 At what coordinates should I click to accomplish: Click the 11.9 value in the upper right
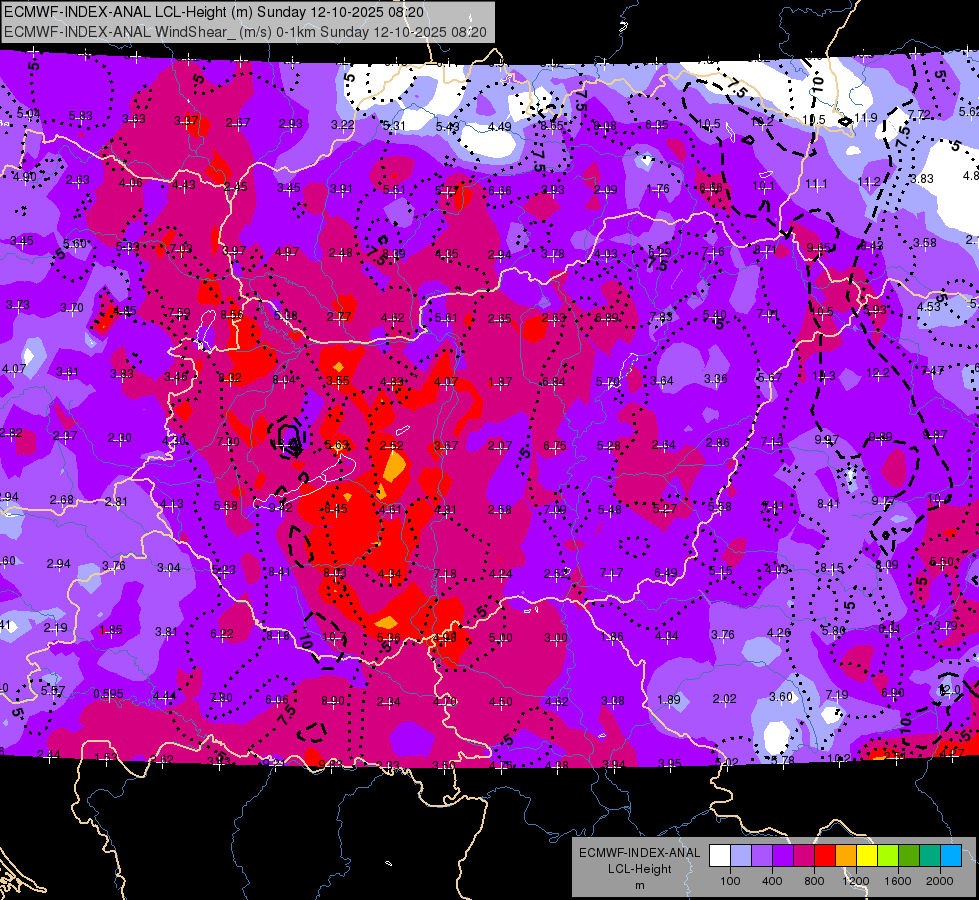click(x=867, y=118)
